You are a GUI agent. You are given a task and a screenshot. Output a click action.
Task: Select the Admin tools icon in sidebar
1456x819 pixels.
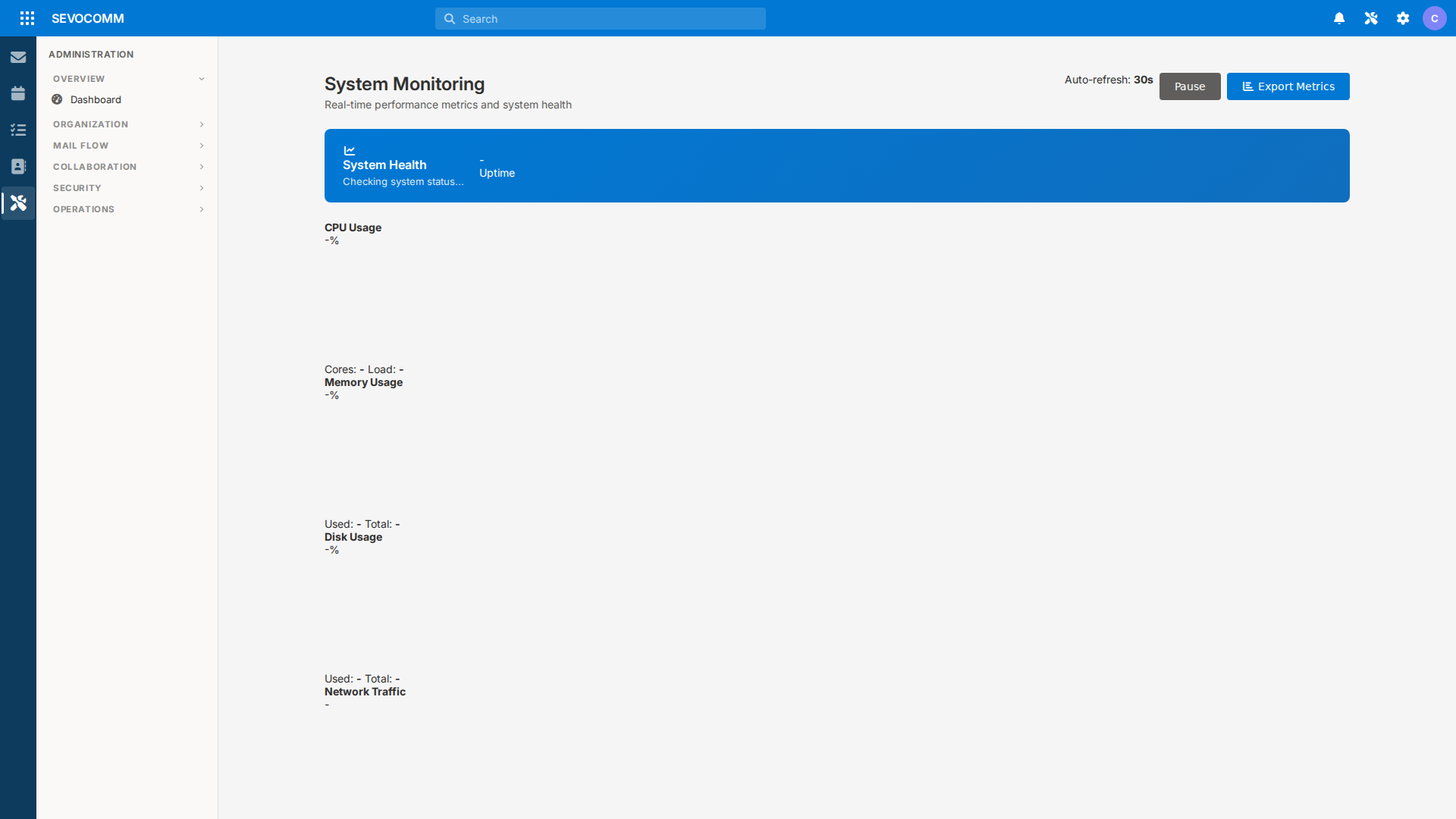click(18, 202)
